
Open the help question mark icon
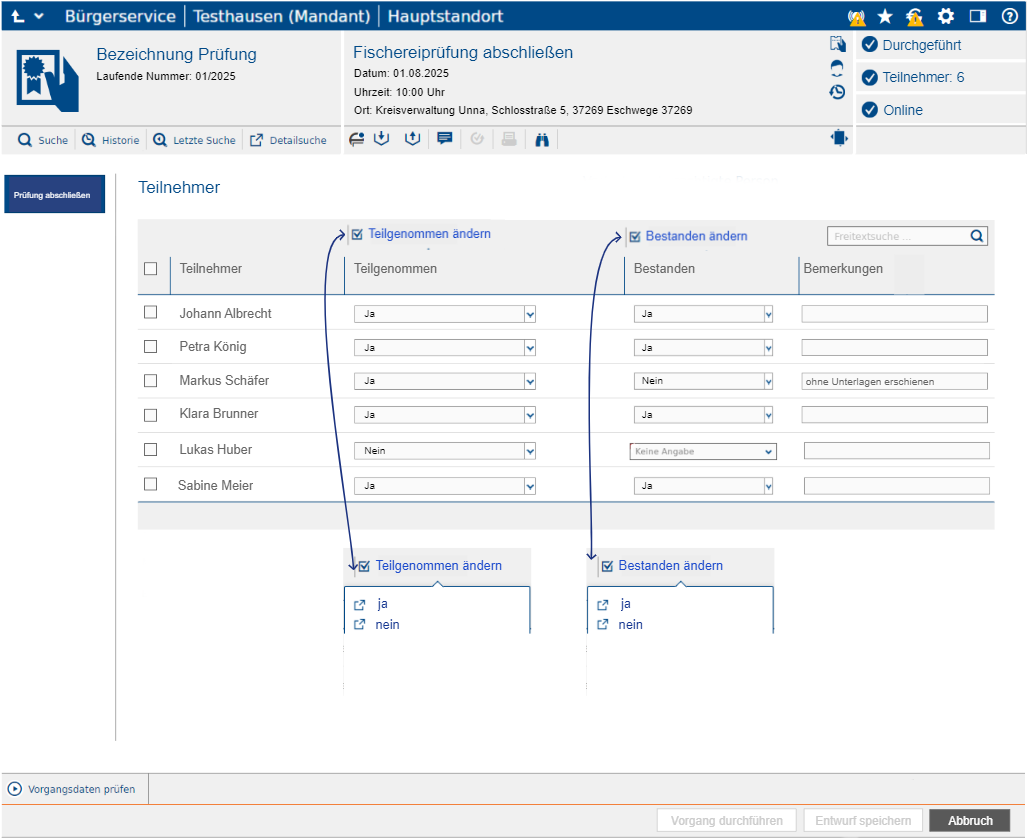(x=1010, y=16)
